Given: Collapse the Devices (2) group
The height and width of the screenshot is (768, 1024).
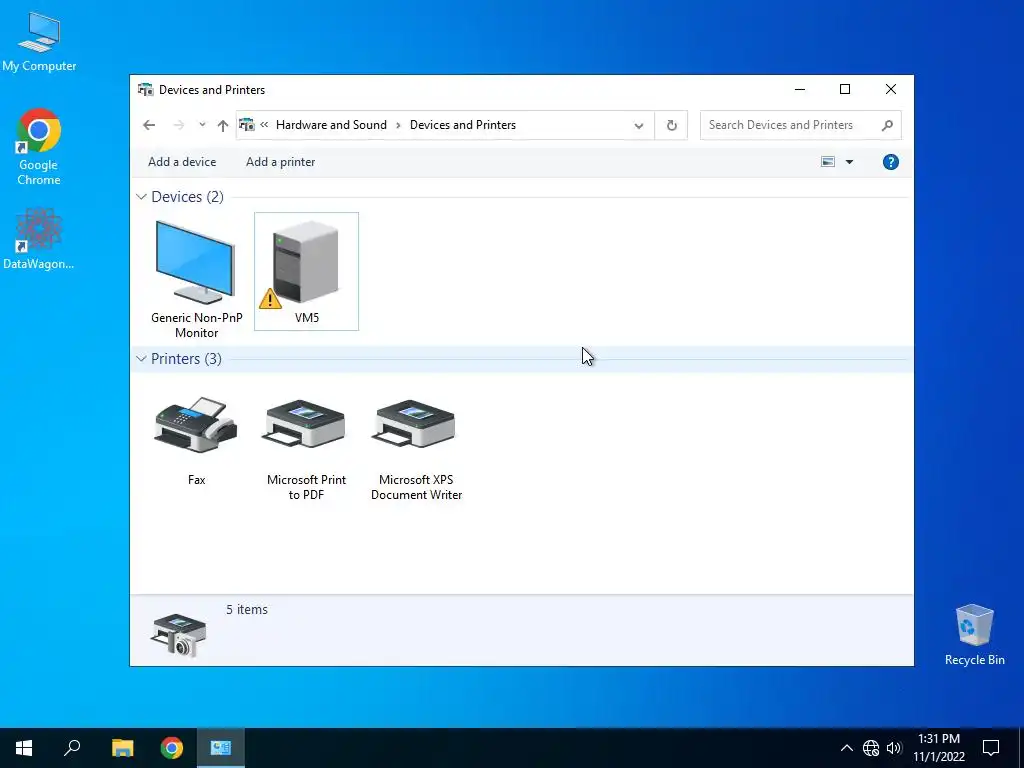Looking at the screenshot, I should (141, 197).
